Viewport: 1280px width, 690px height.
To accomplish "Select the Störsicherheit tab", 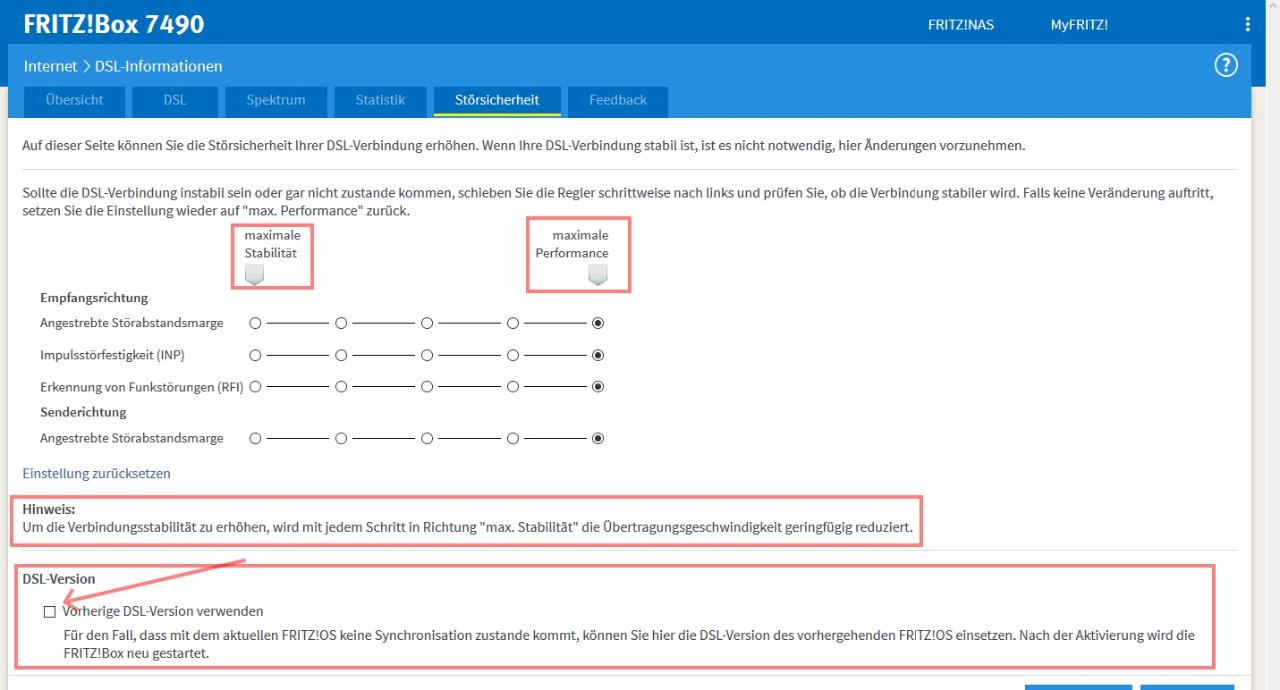I will click(x=497, y=100).
